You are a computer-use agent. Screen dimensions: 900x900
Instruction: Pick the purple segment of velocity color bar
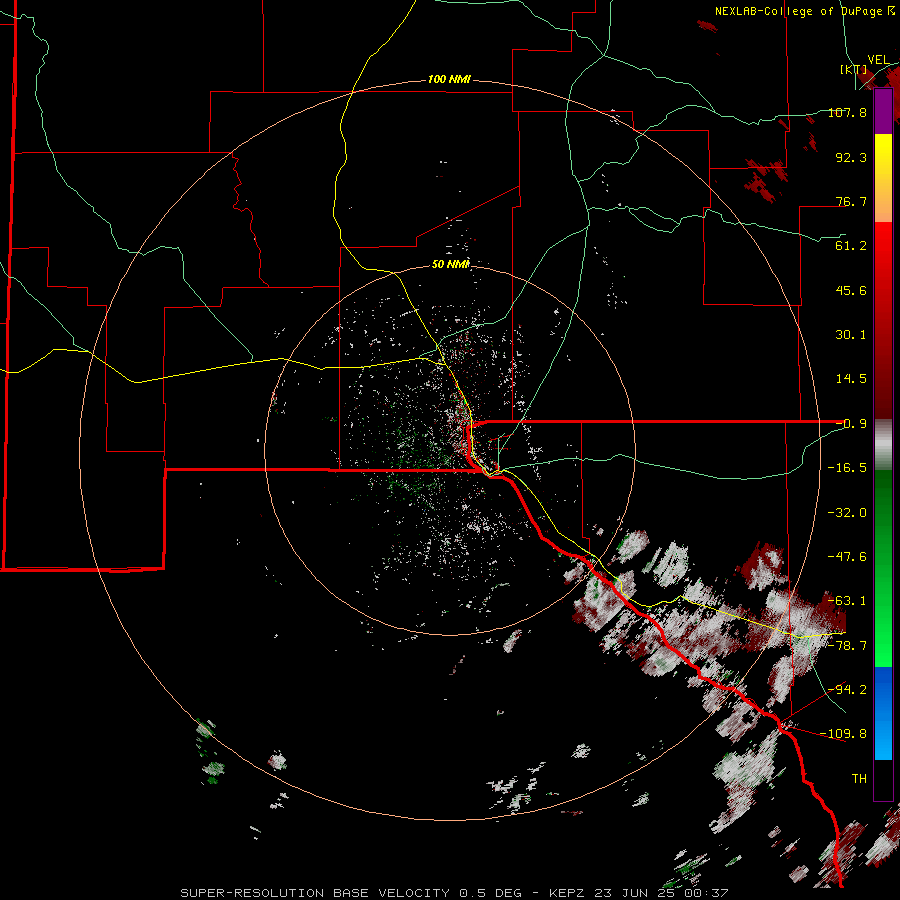click(x=883, y=112)
